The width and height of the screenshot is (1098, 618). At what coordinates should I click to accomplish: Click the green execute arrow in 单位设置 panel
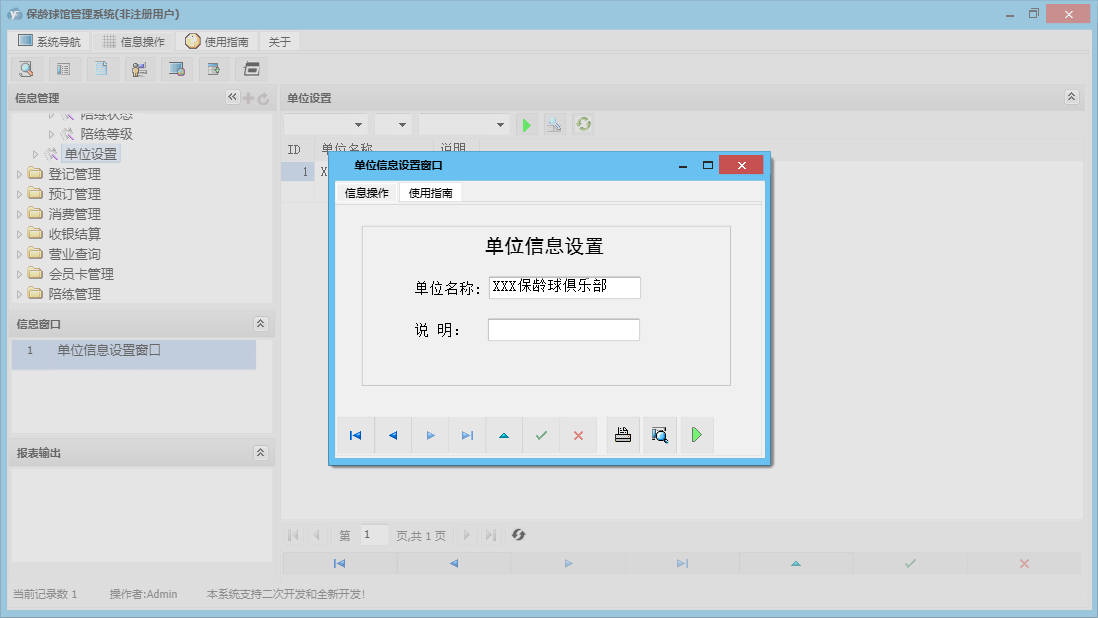527,124
